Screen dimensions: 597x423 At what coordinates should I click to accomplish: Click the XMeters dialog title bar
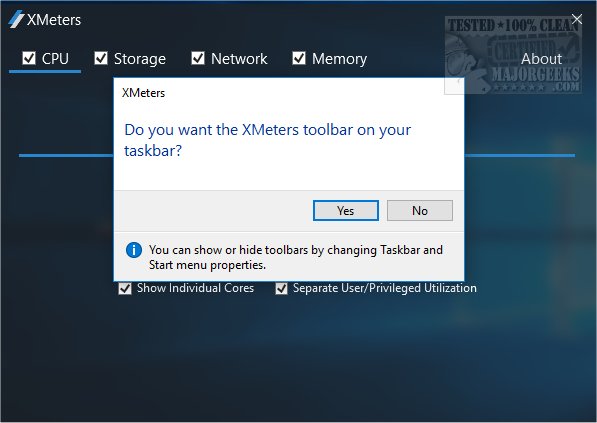289,93
